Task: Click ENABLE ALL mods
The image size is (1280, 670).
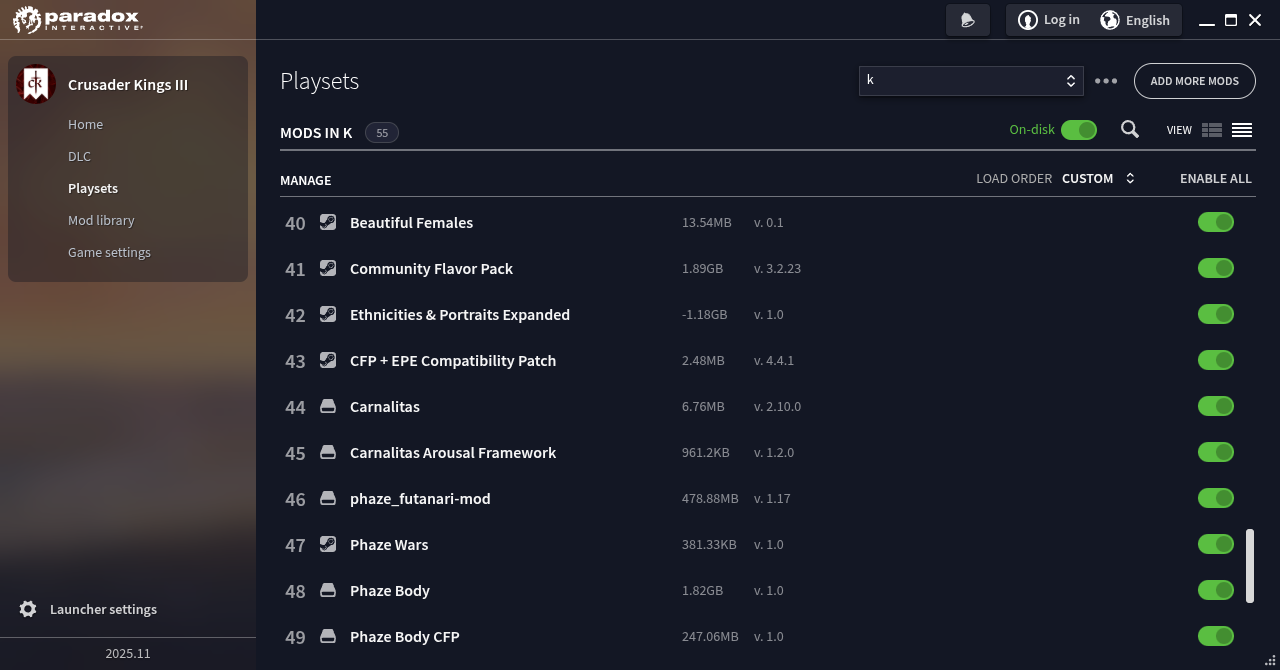Action: point(1216,178)
